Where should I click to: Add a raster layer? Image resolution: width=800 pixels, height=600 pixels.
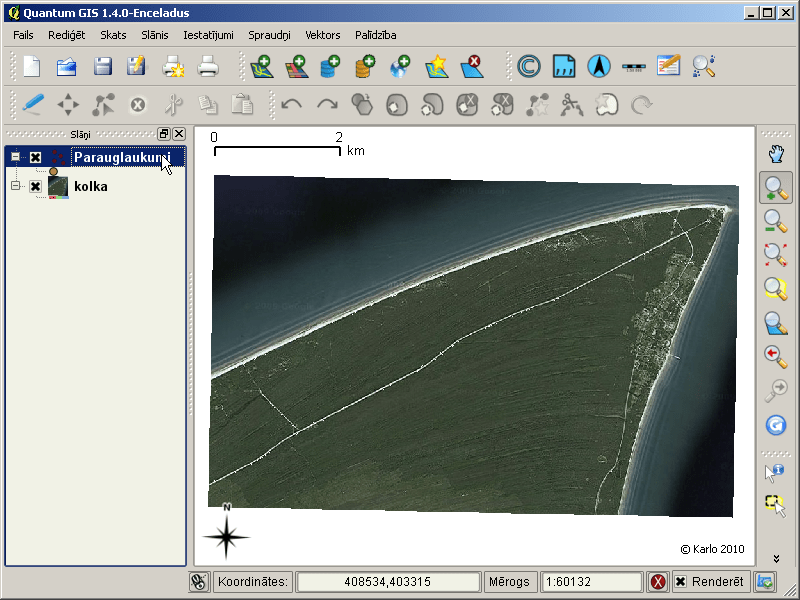pos(297,66)
